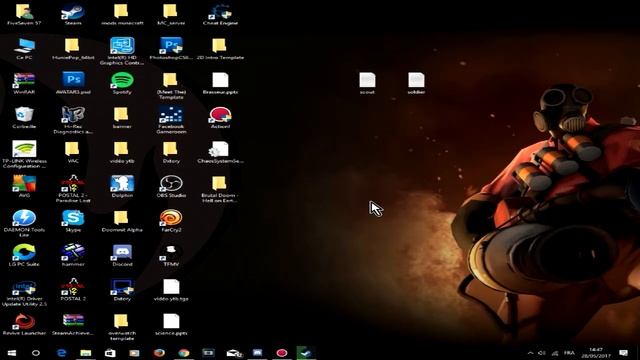Select the scout file on the desktop

point(367,83)
